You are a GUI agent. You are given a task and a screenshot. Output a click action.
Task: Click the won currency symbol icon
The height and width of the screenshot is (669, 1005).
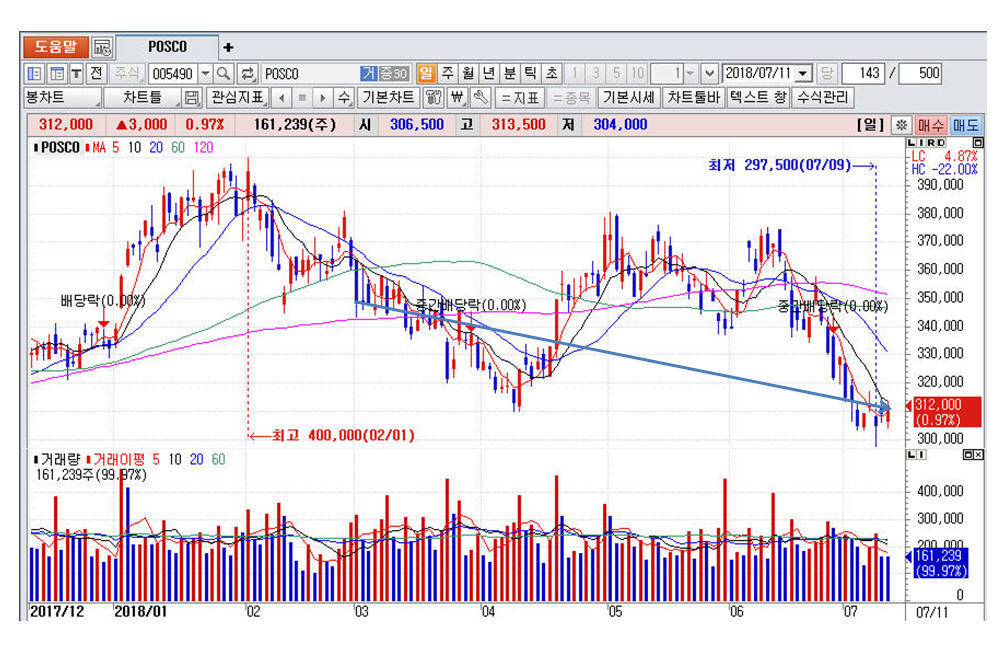pyautogui.click(x=457, y=98)
